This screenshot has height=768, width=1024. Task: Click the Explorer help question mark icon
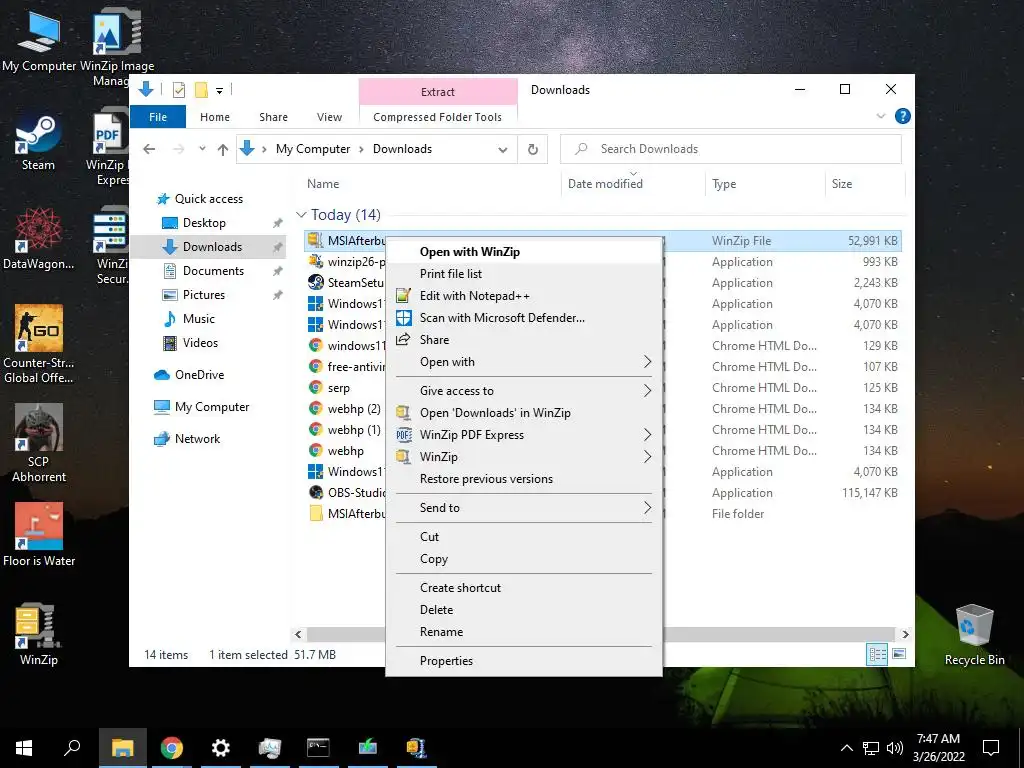tap(903, 116)
